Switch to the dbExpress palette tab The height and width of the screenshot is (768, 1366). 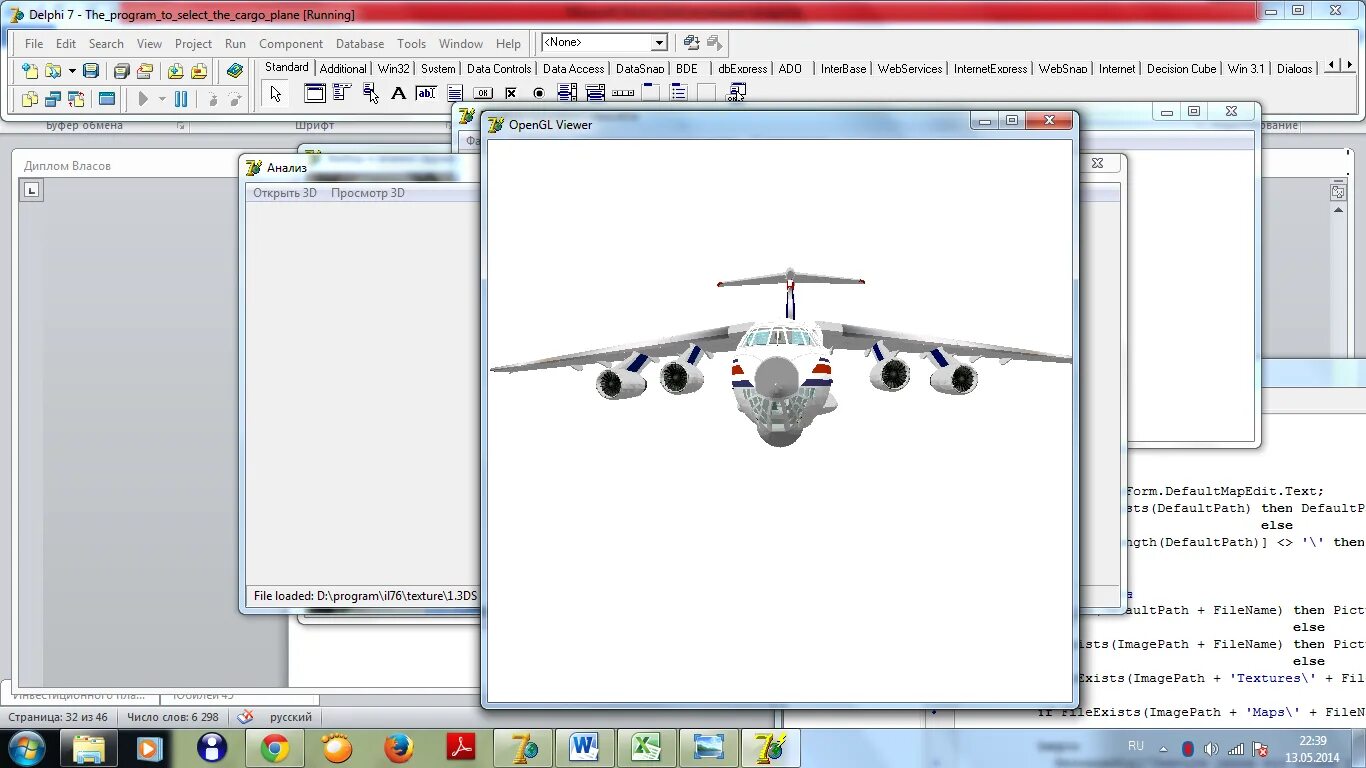point(742,69)
